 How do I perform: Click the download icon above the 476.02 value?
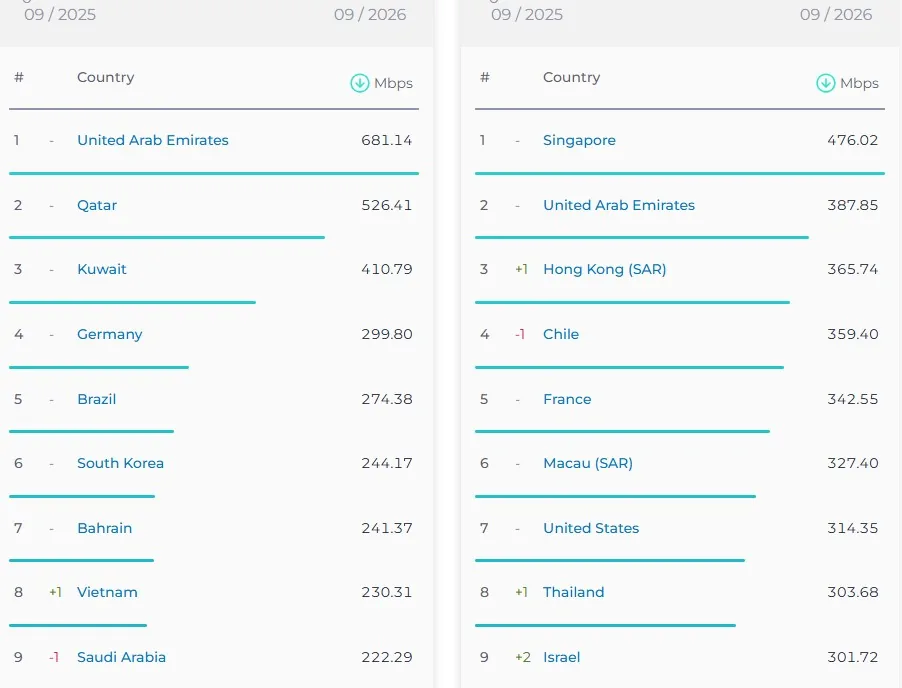point(825,83)
